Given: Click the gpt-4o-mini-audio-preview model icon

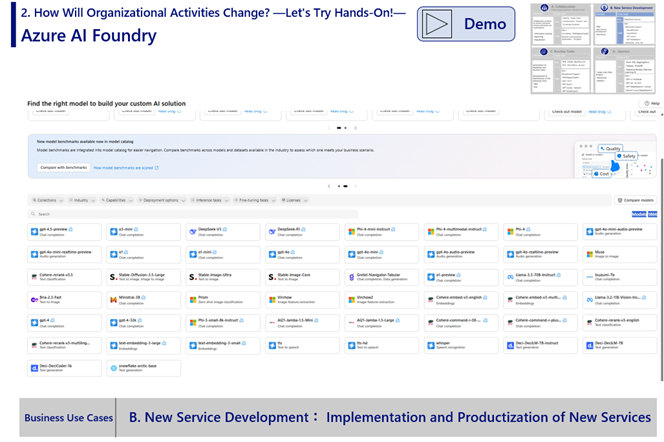Looking at the screenshot, I should click(589, 232).
